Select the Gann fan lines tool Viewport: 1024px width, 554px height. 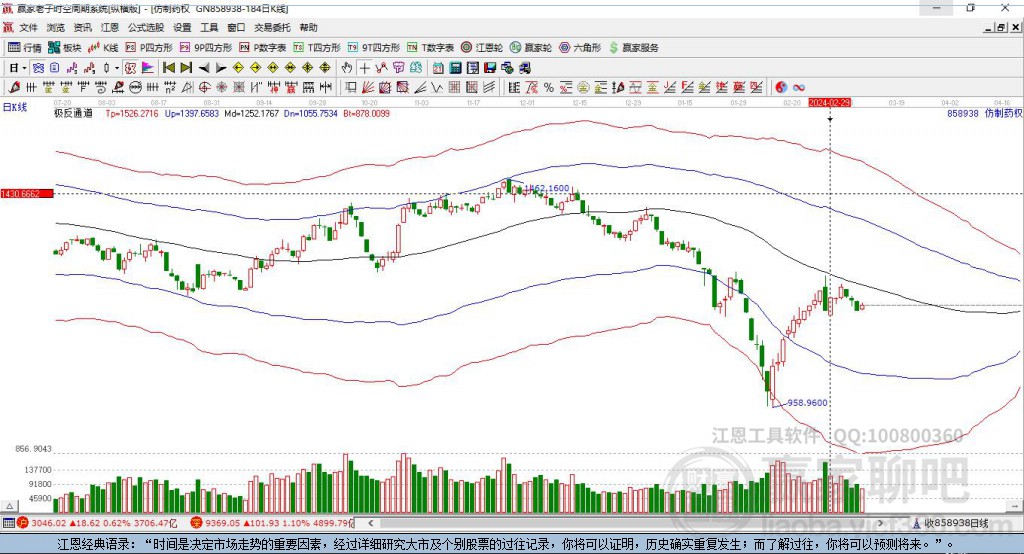click(367, 87)
